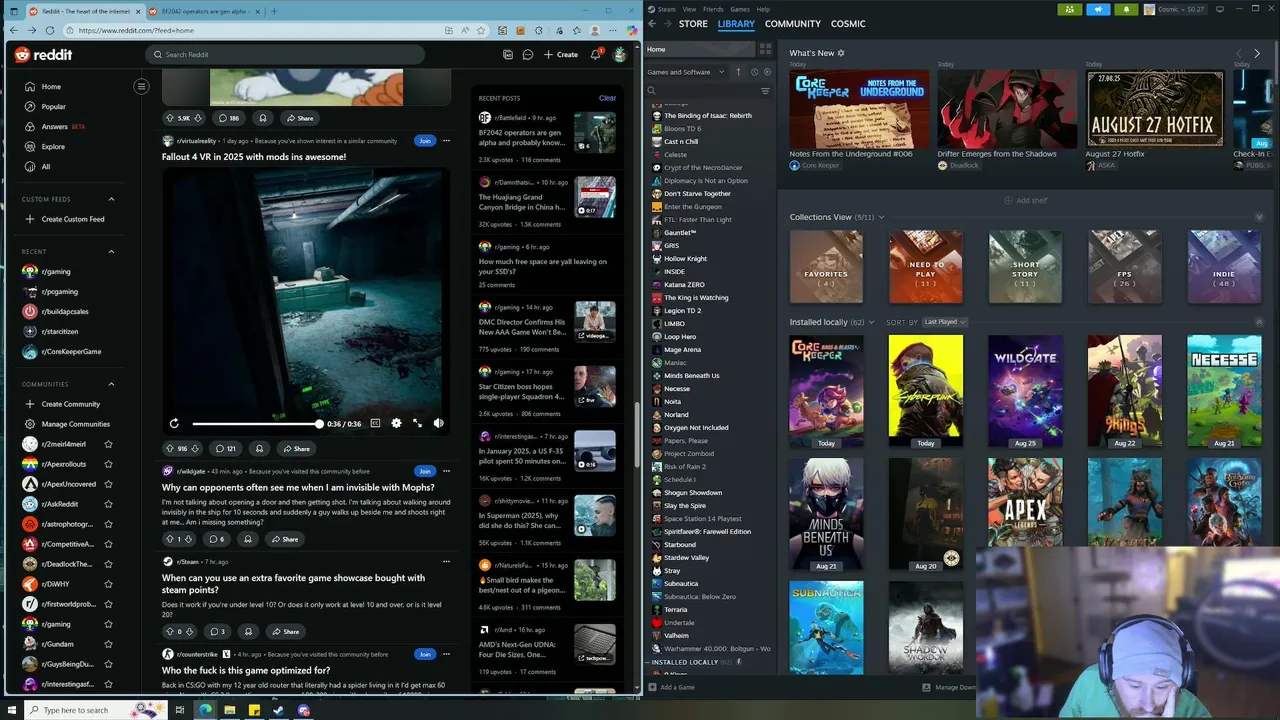
Task: Collapse the Communities section
Action: click(x=111, y=384)
